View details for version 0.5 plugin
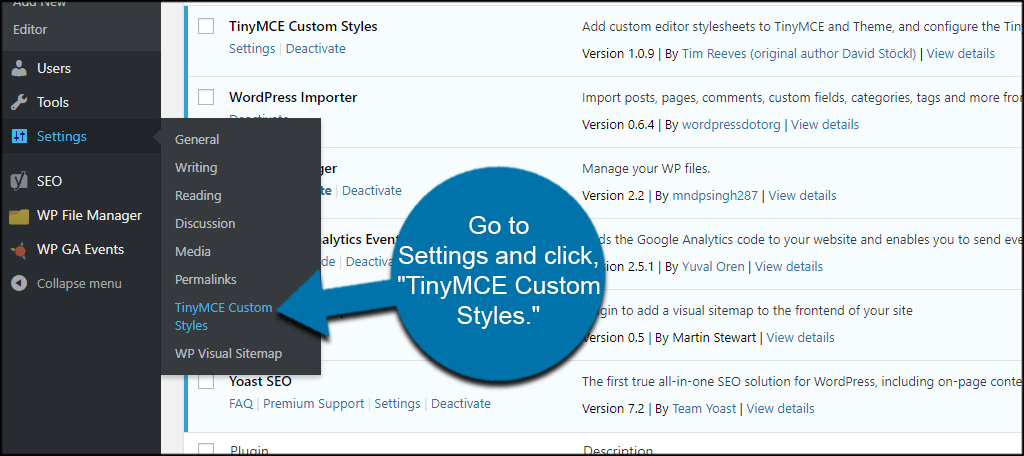 click(x=800, y=338)
